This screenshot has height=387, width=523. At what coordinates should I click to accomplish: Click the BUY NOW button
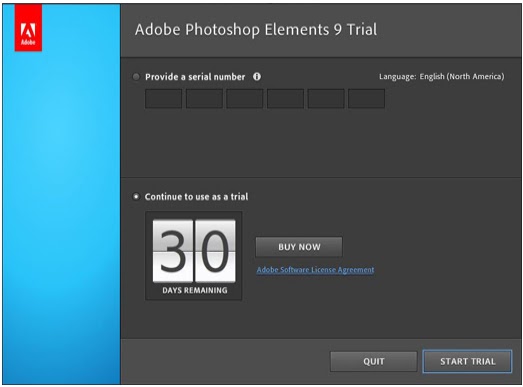(x=299, y=247)
